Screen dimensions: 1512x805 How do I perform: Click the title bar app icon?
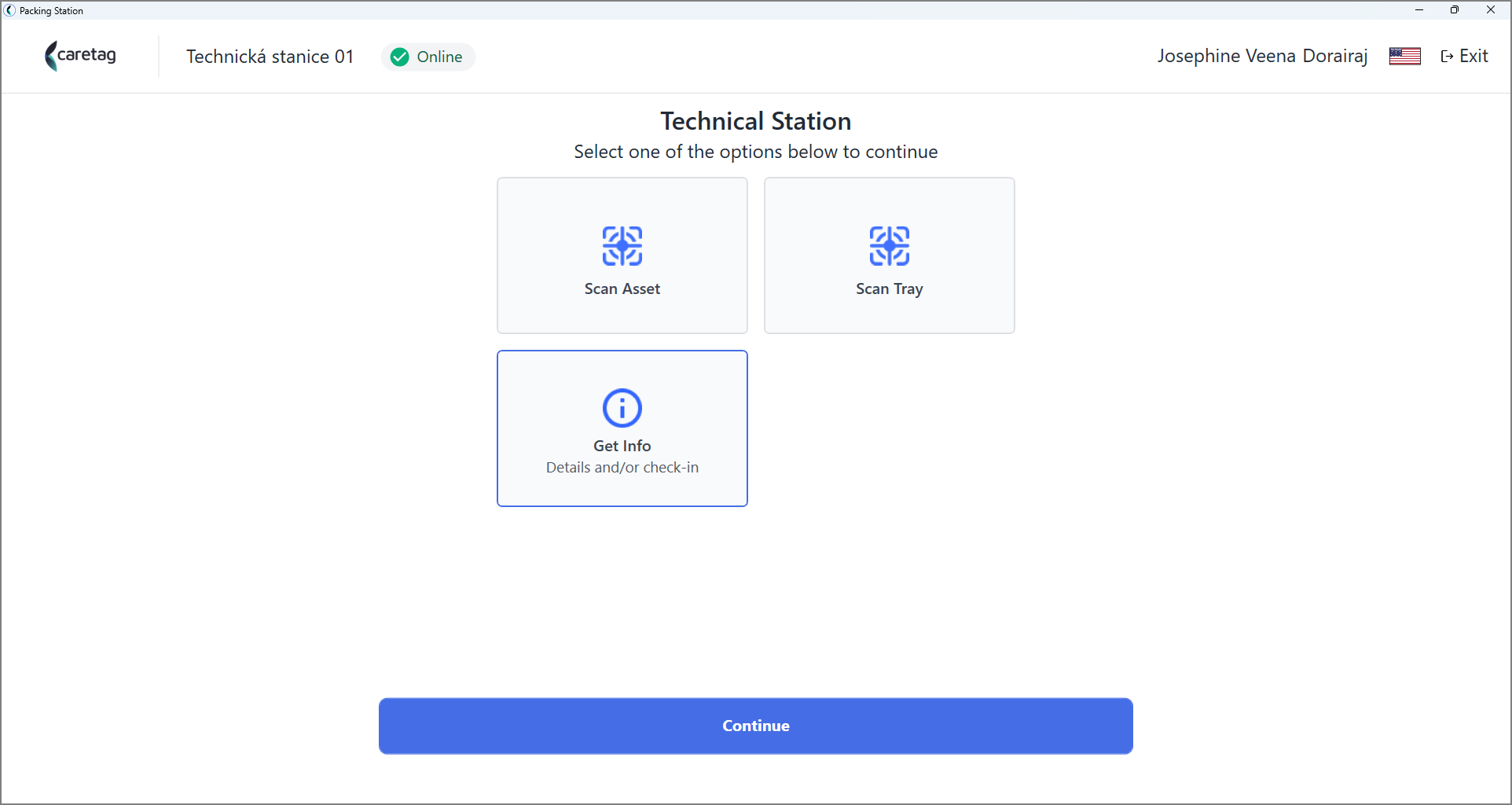click(x=9, y=10)
